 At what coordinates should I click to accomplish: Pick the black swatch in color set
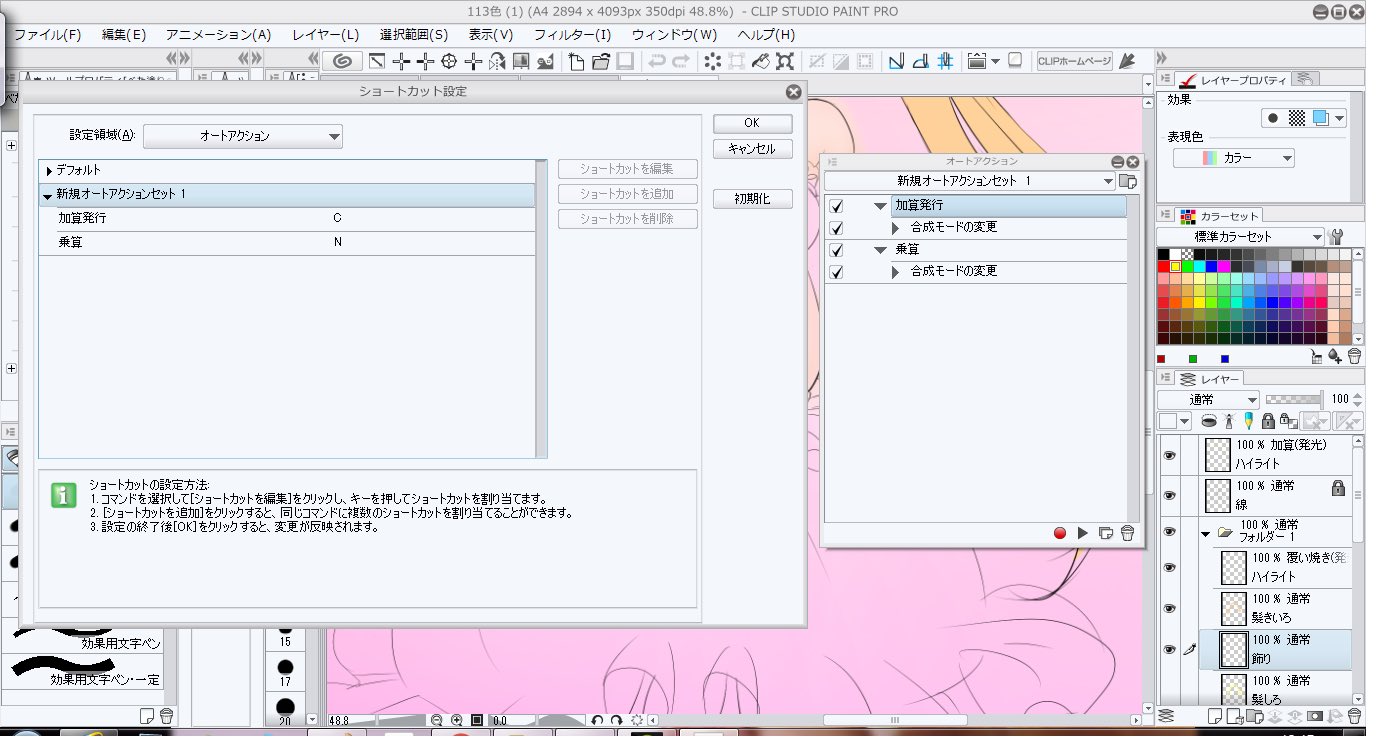coord(1164,255)
